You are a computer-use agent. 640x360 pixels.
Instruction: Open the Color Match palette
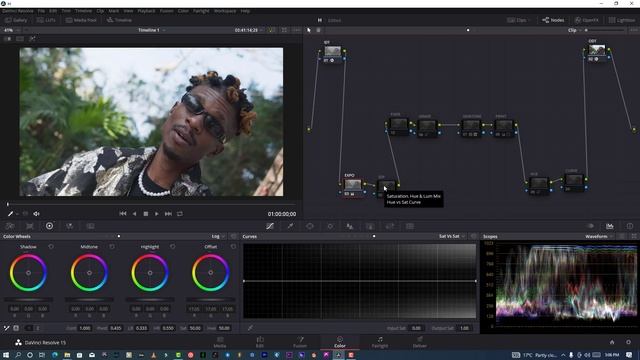click(30, 226)
